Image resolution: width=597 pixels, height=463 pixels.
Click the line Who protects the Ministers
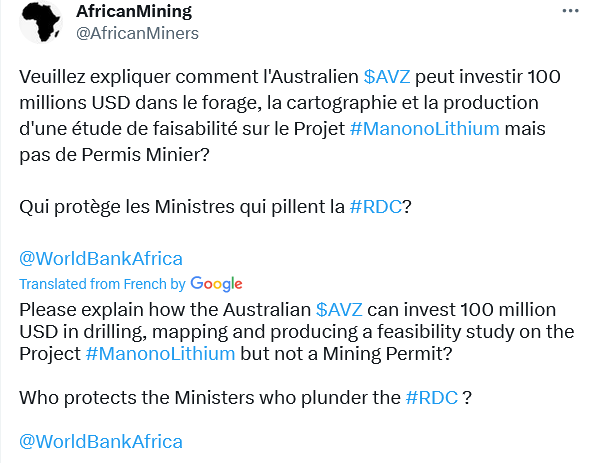click(246, 398)
